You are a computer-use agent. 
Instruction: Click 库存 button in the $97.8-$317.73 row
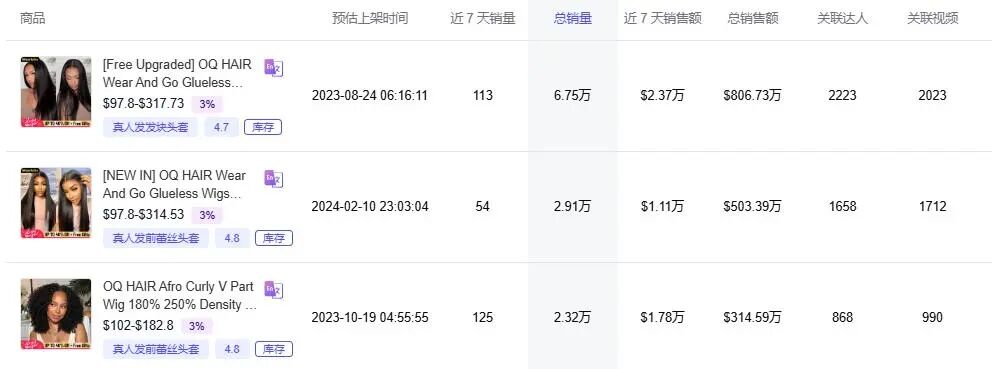263,127
